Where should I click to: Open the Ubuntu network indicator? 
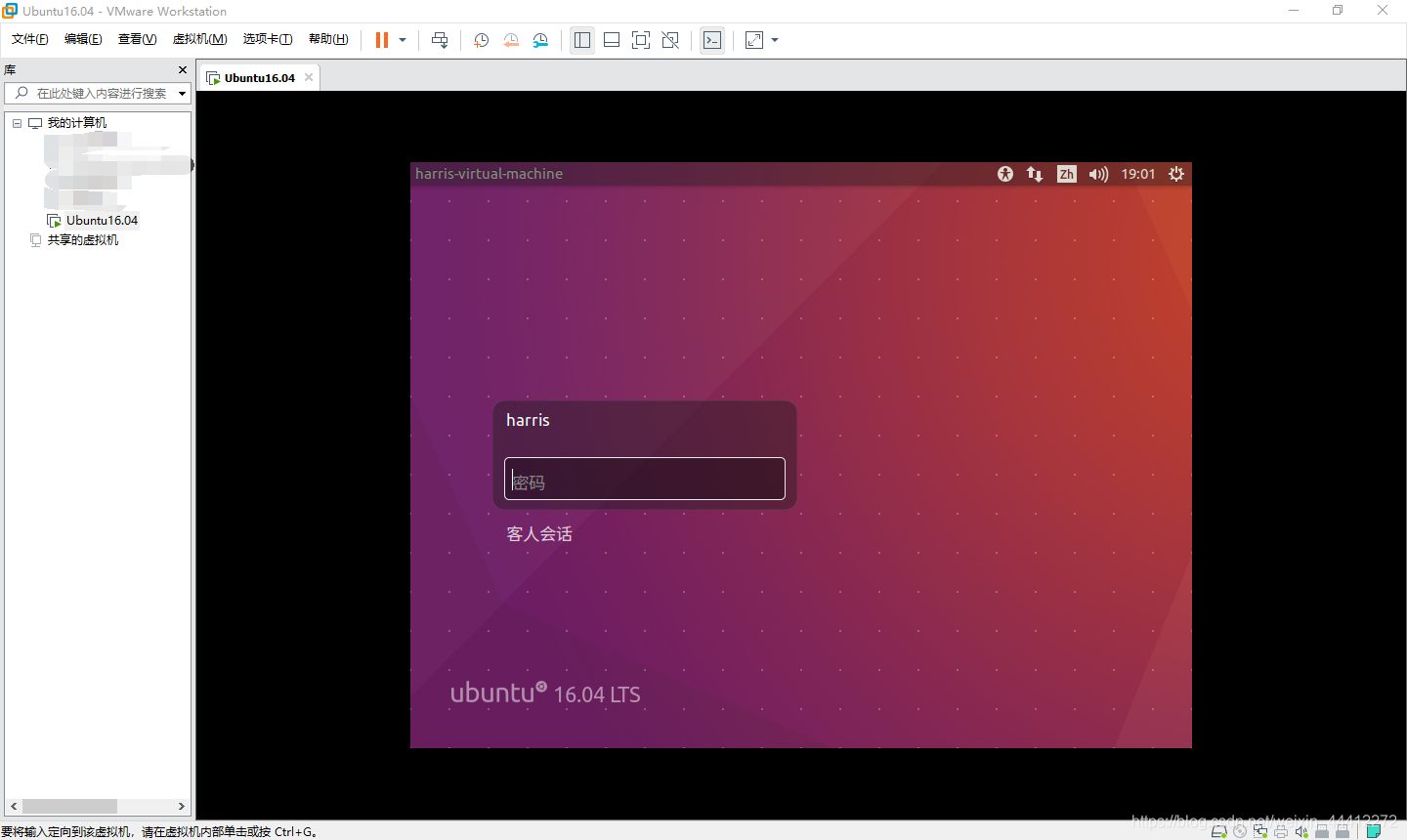(x=1035, y=174)
